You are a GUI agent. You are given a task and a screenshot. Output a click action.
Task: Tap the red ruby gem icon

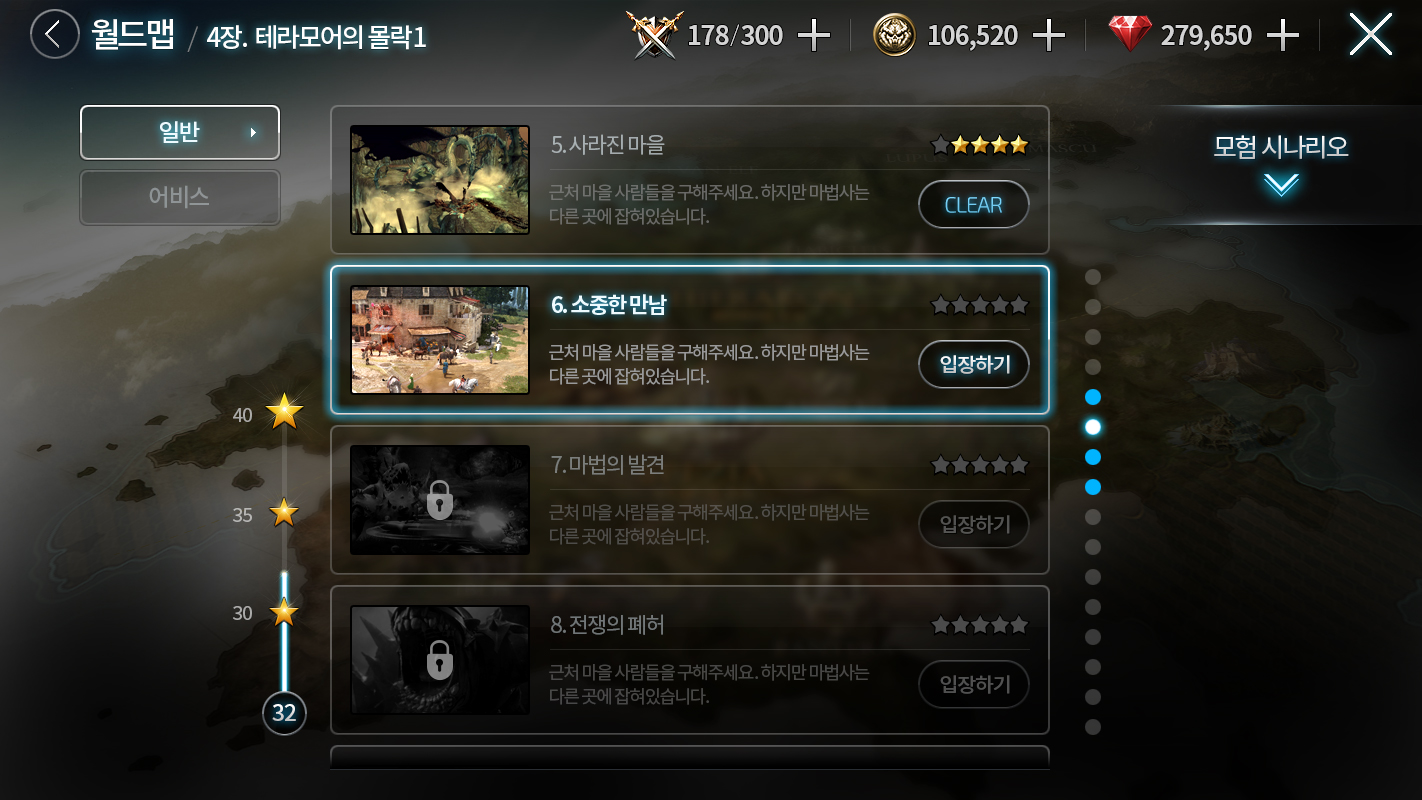(x=1130, y=35)
